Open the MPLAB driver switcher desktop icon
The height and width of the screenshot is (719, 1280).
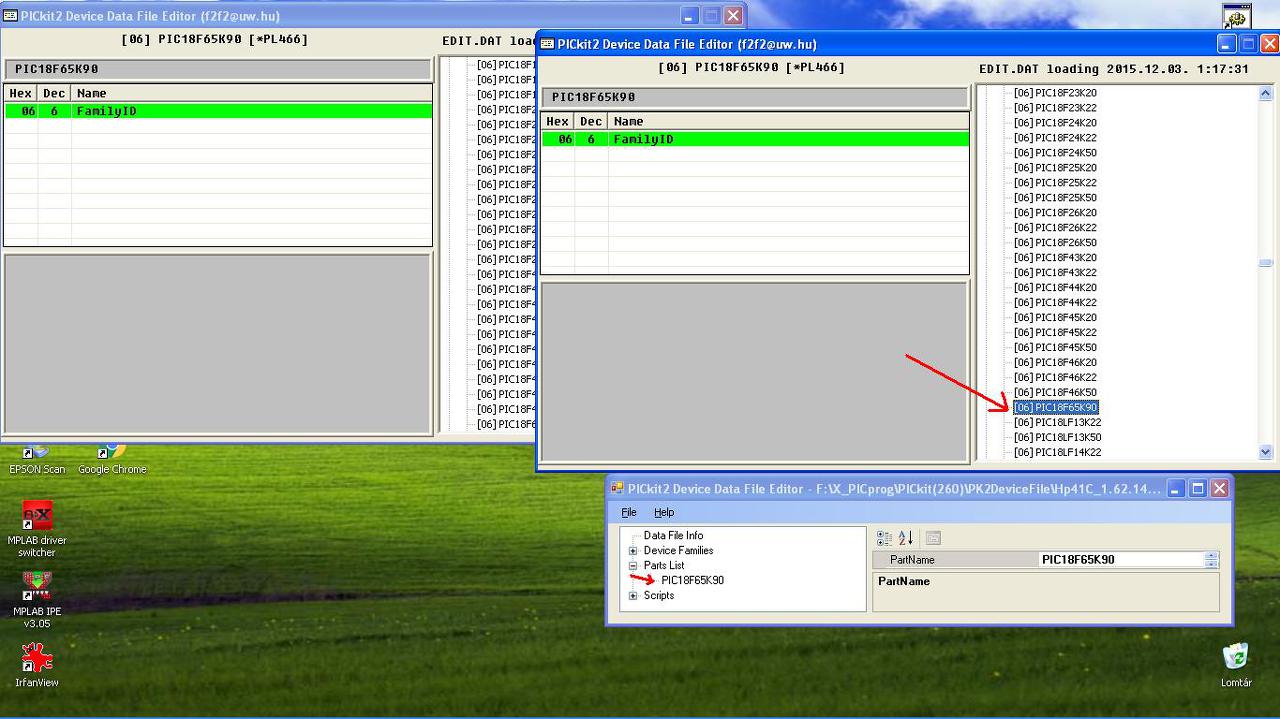click(37, 530)
